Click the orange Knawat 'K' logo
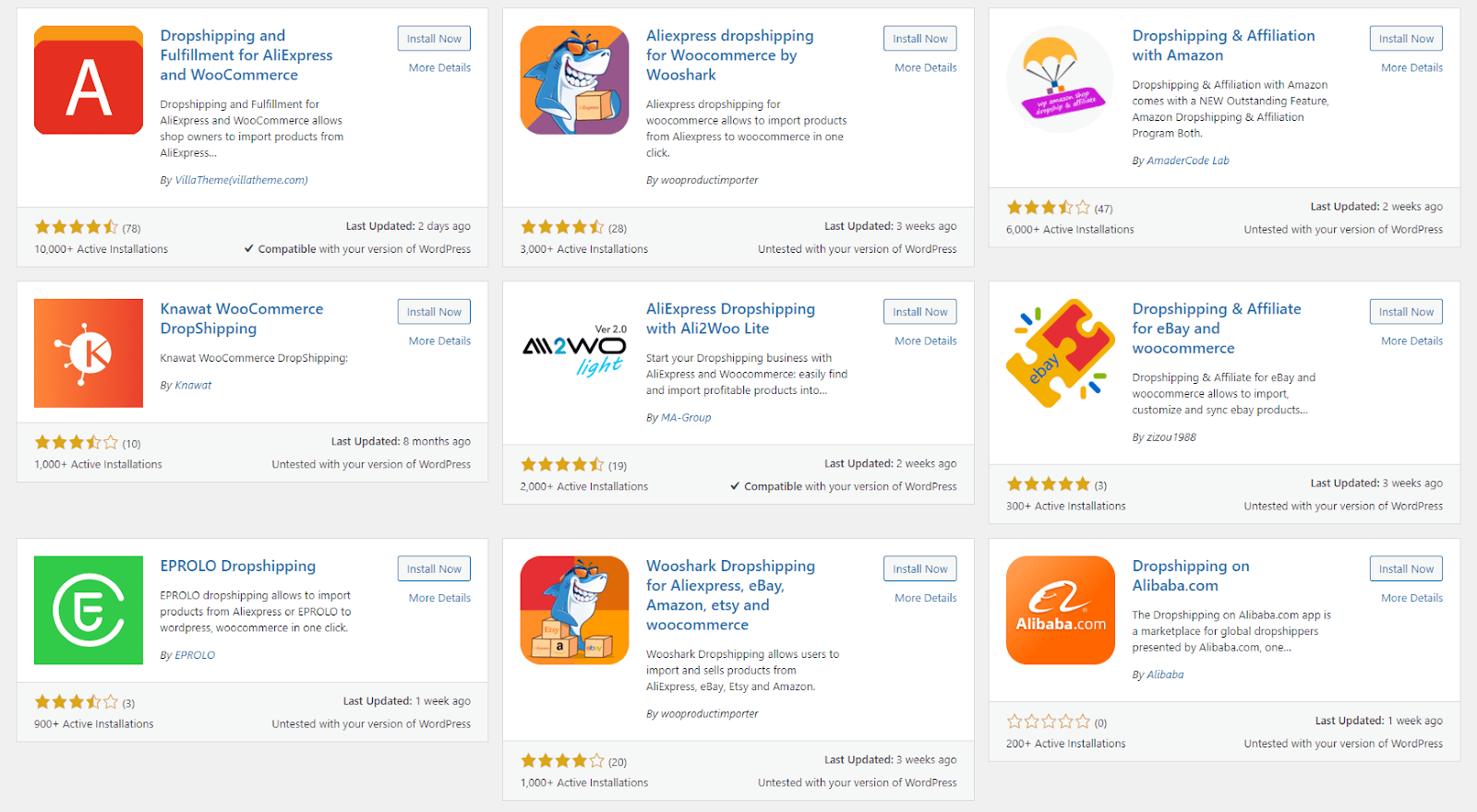The width and height of the screenshot is (1477, 812). (89, 353)
